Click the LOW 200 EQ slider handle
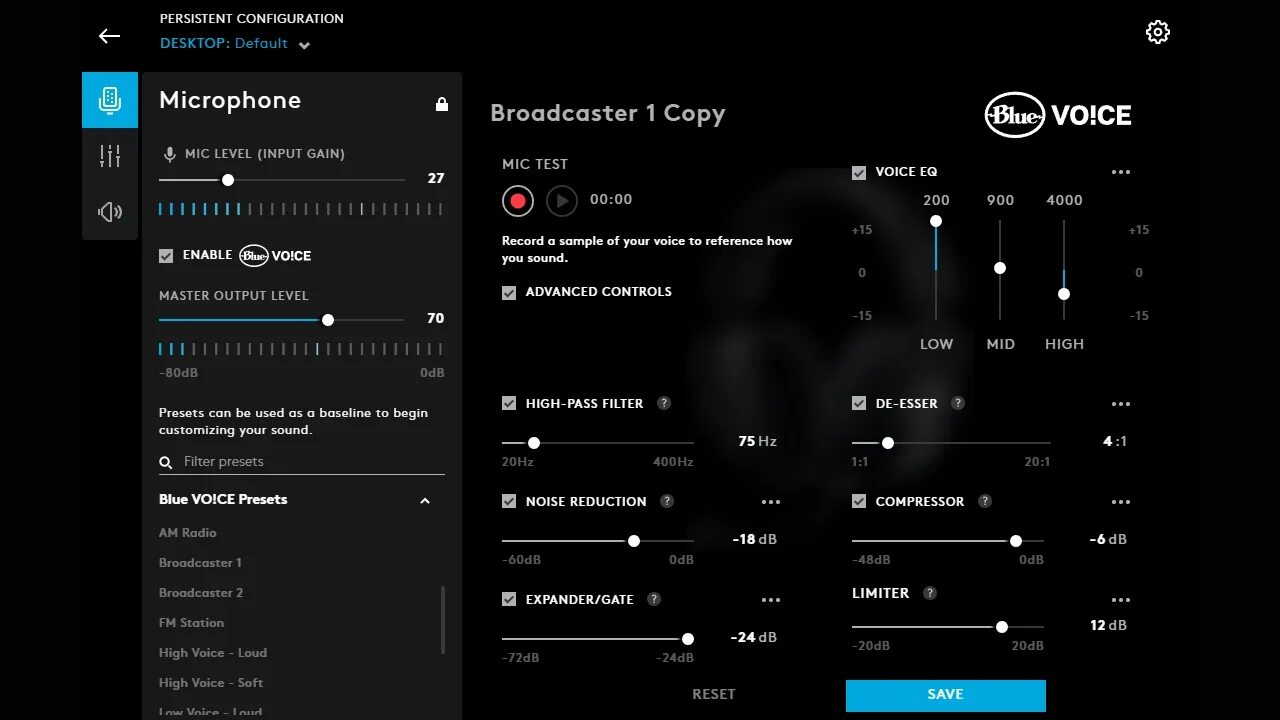 [936, 221]
